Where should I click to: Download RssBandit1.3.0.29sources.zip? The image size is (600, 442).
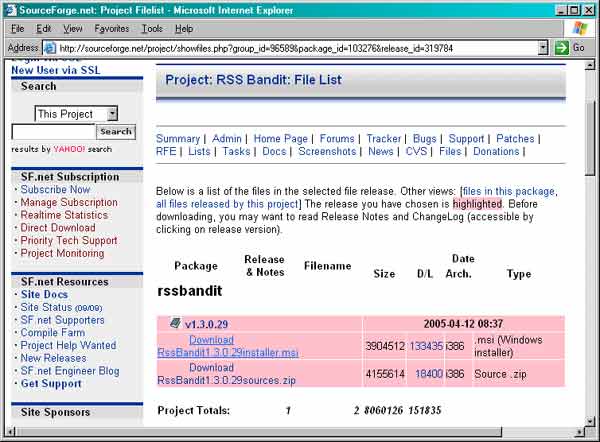point(227,374)
